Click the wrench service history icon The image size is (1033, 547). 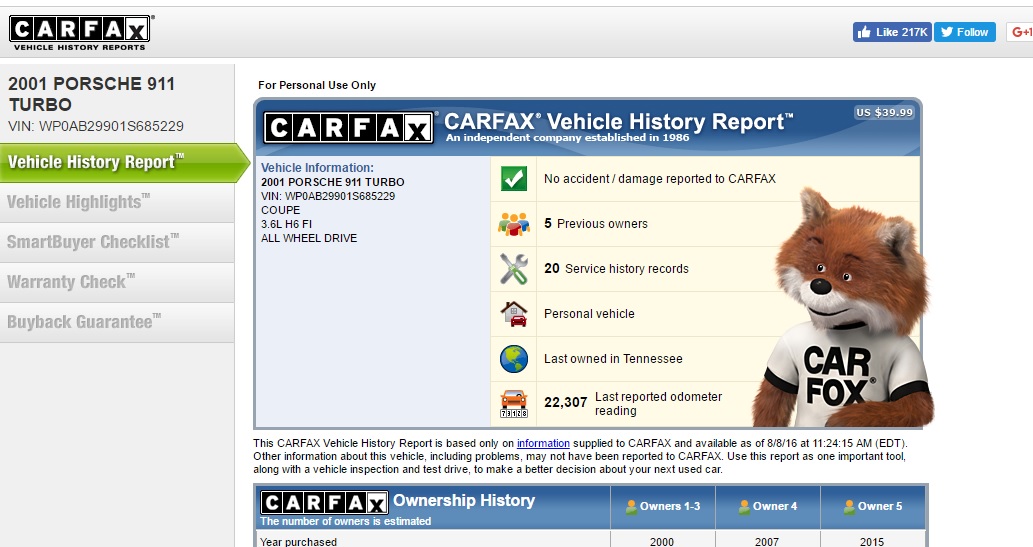click(x=513, y=268)
